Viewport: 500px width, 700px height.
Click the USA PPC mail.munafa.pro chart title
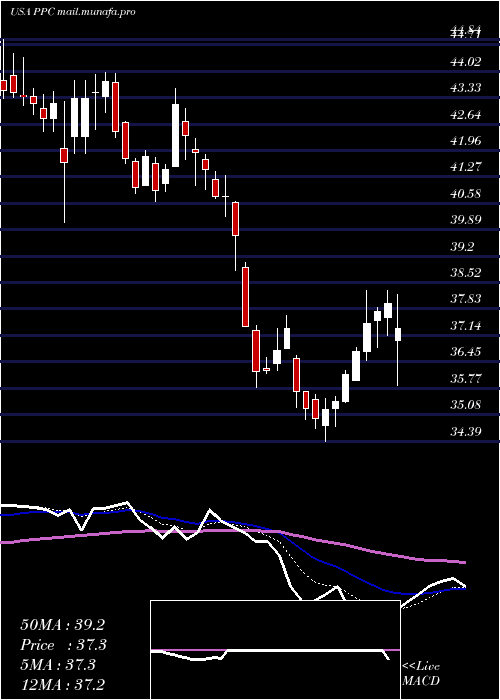pyautogui.click(x=73, y=12)
